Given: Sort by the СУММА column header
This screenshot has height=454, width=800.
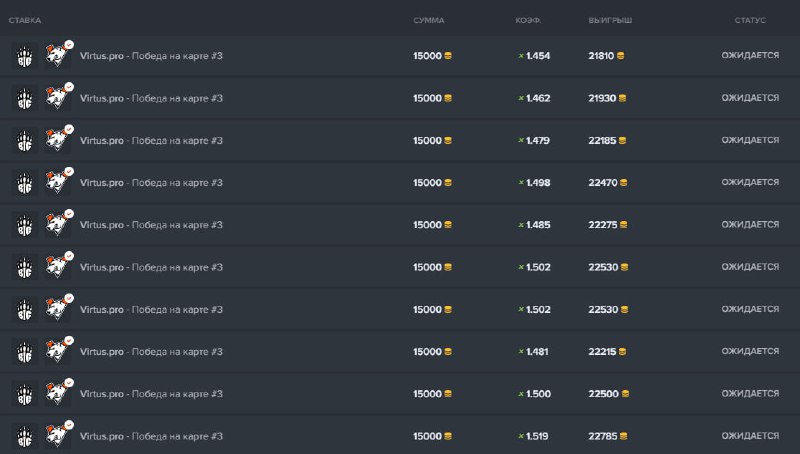Looking at the screenshot, I should point(429,20).
